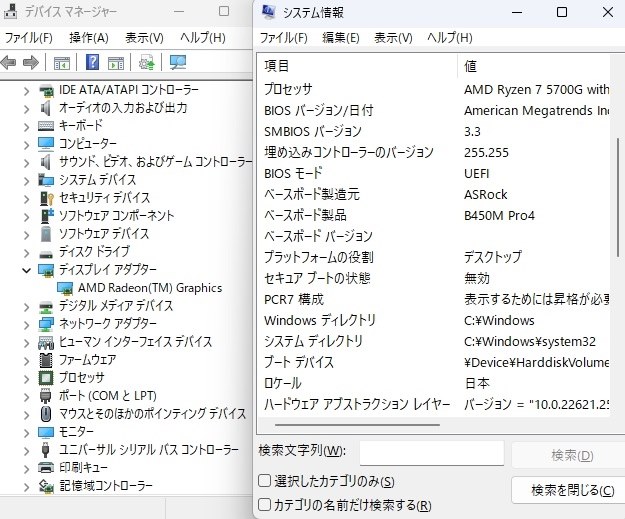This screenshot has width=625, height=519.
Task: Select the ユニバーサル シリアル バス USB icon
Action: [x=45, y=449]
